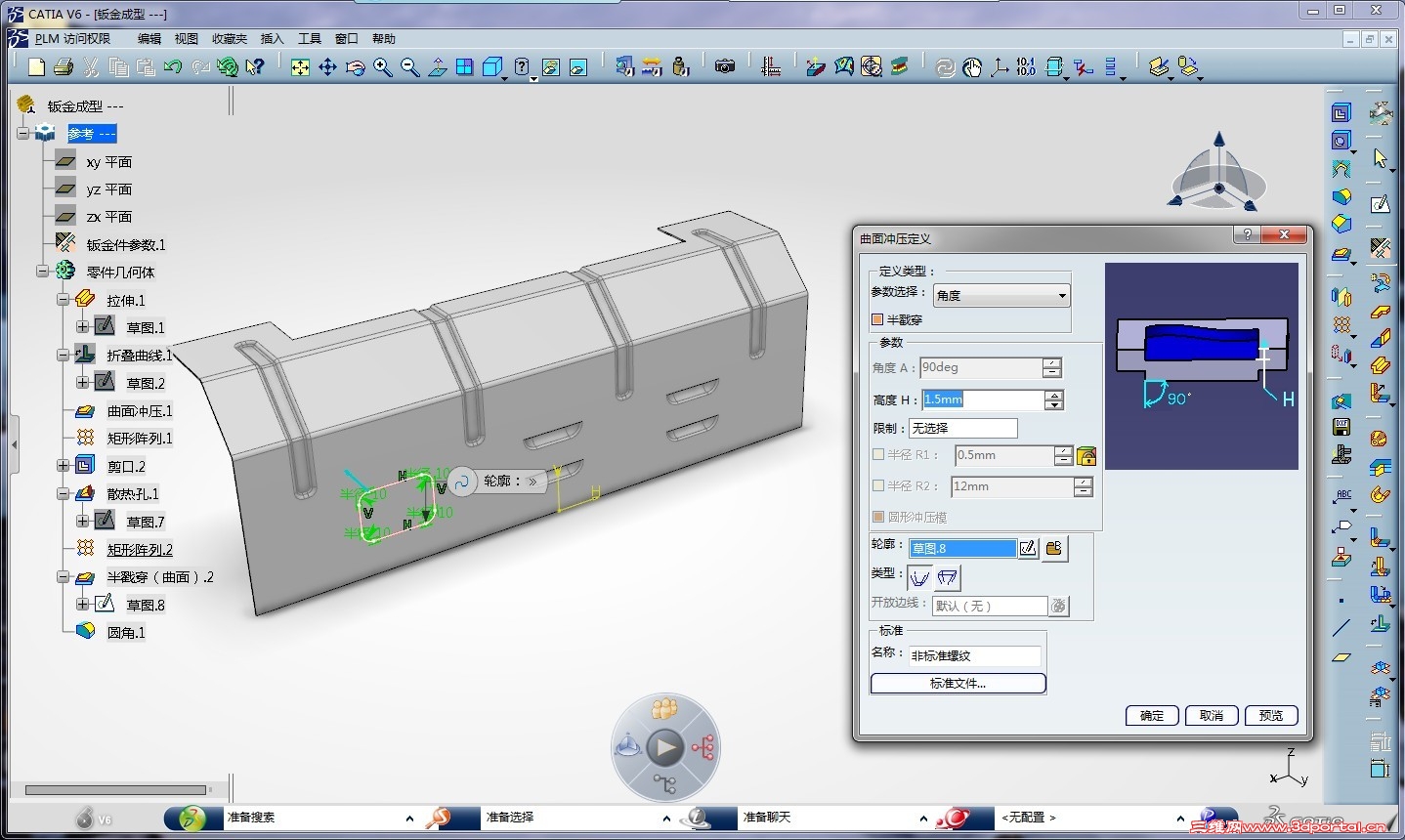Click the Zoom Out magnifier icon

[409, 66]
